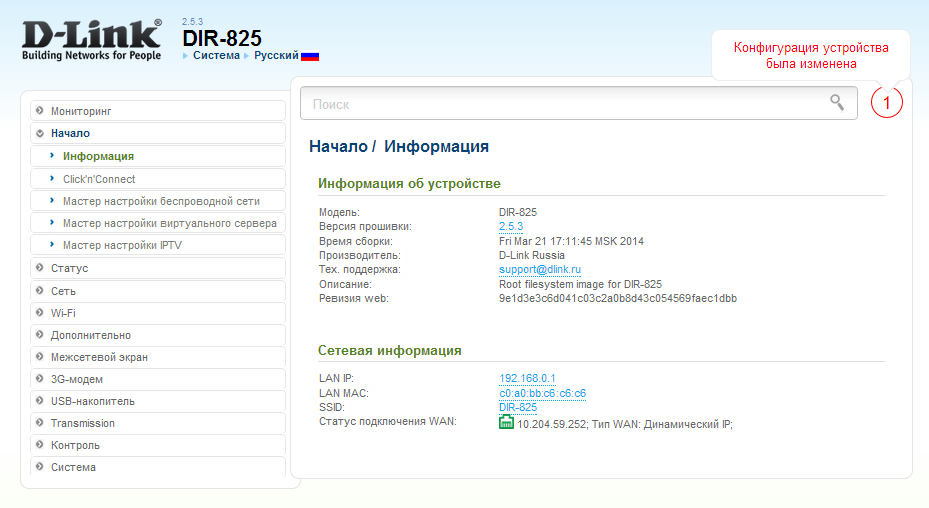Open Click'n'Connect wizard entry

click(x=158, y=179)
